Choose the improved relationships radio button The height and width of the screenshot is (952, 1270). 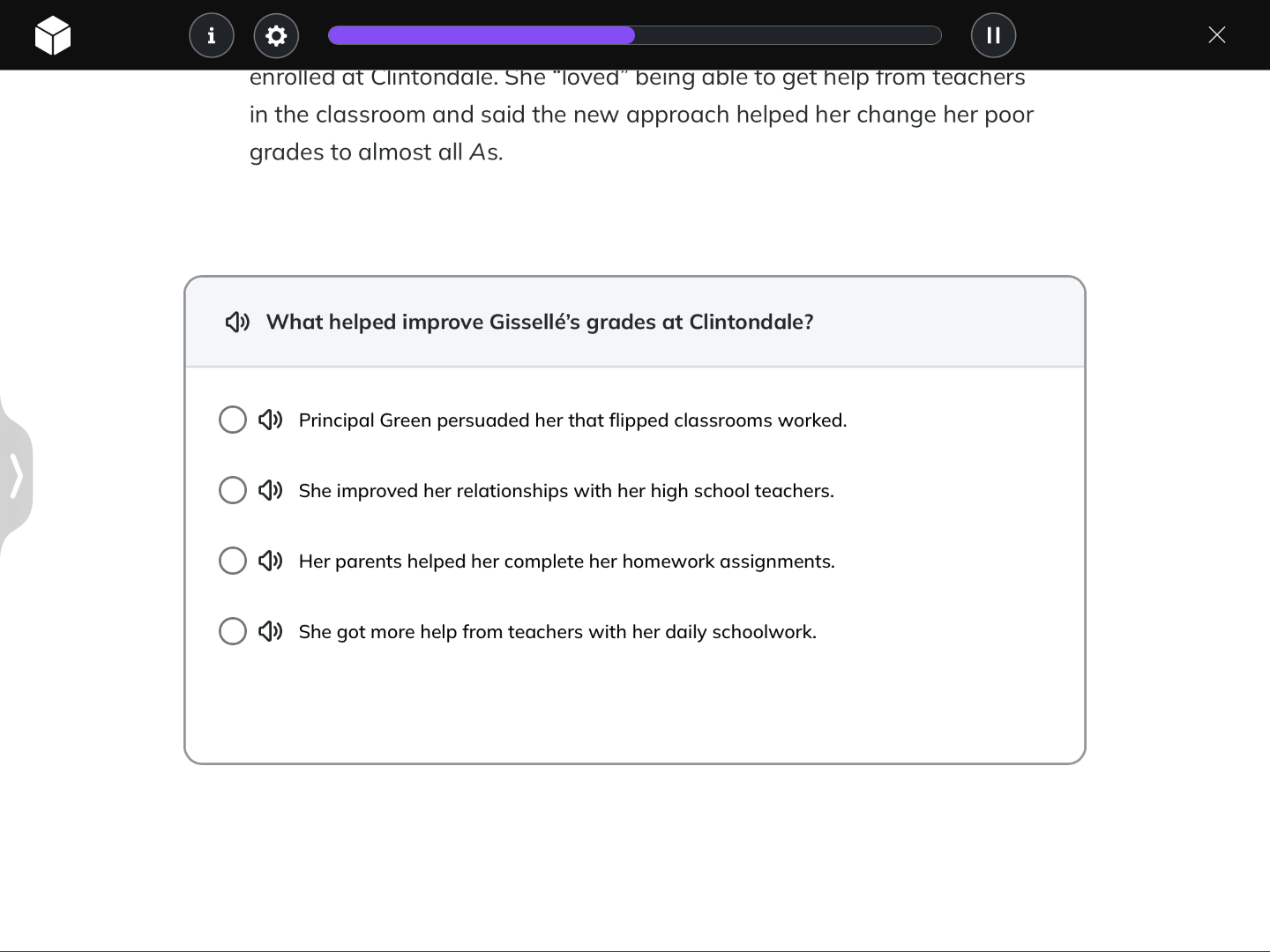point(233,490)
